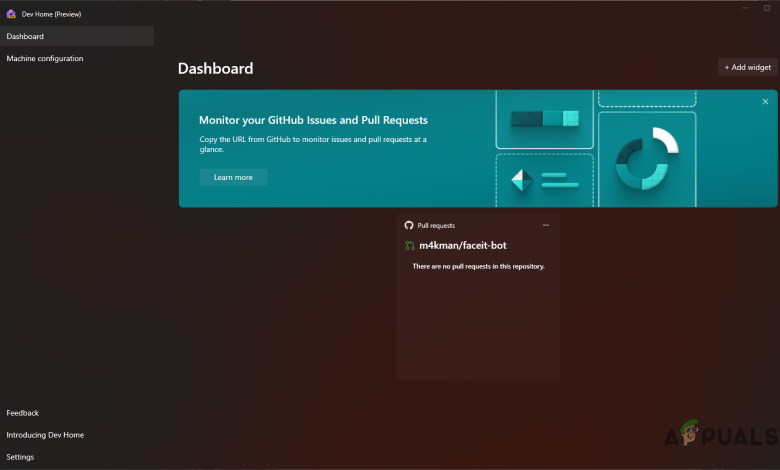This screenshot has height=470, width=780.
Task: Select the m4kman/faceit-bot repository title
Action: click(x=463, y=245)
